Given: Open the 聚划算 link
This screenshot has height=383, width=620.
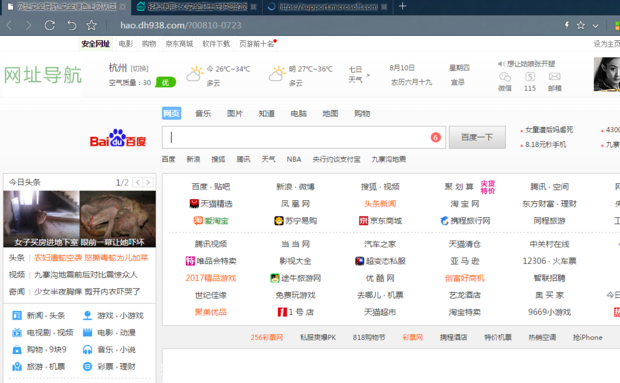Looking at the screenshot, I should pyautogui.click(x=459, y=187).
